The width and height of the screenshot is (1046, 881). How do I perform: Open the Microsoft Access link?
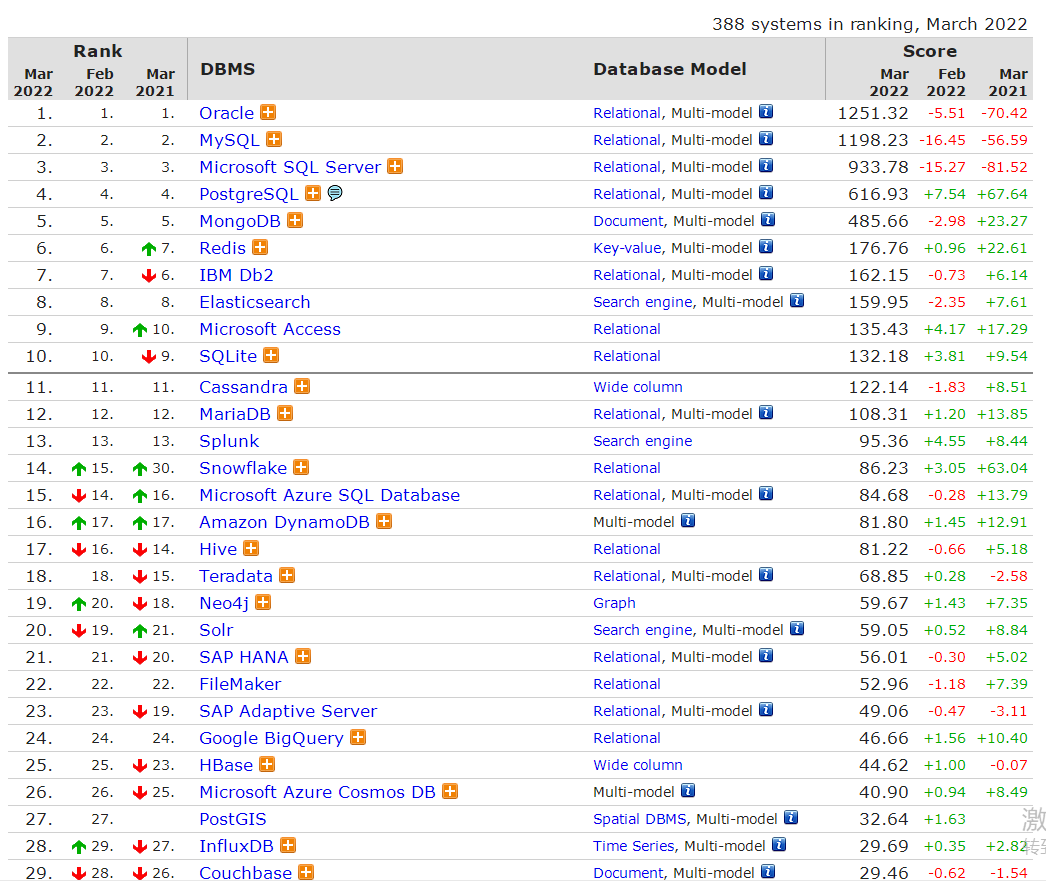(x=270, y=329)
